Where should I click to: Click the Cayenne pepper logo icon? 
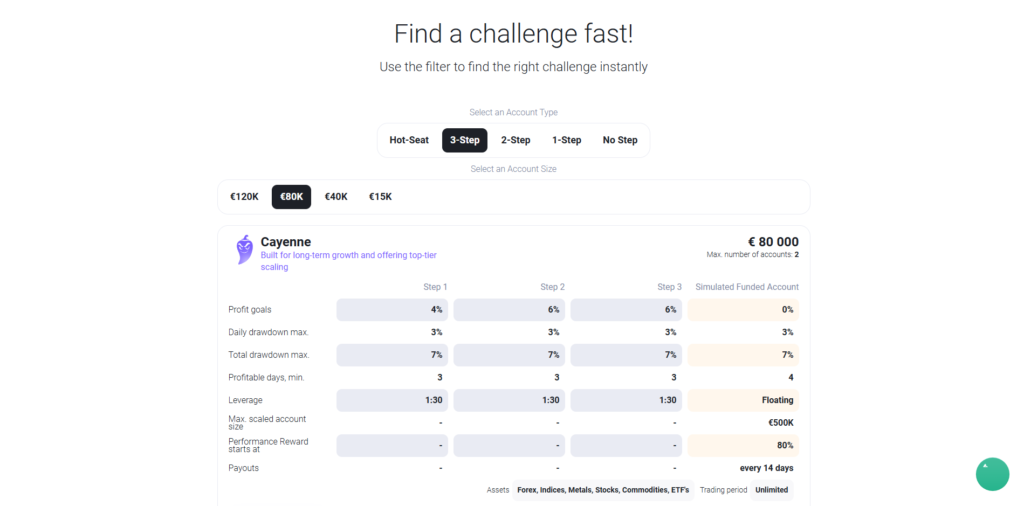[x=244, y=249]
